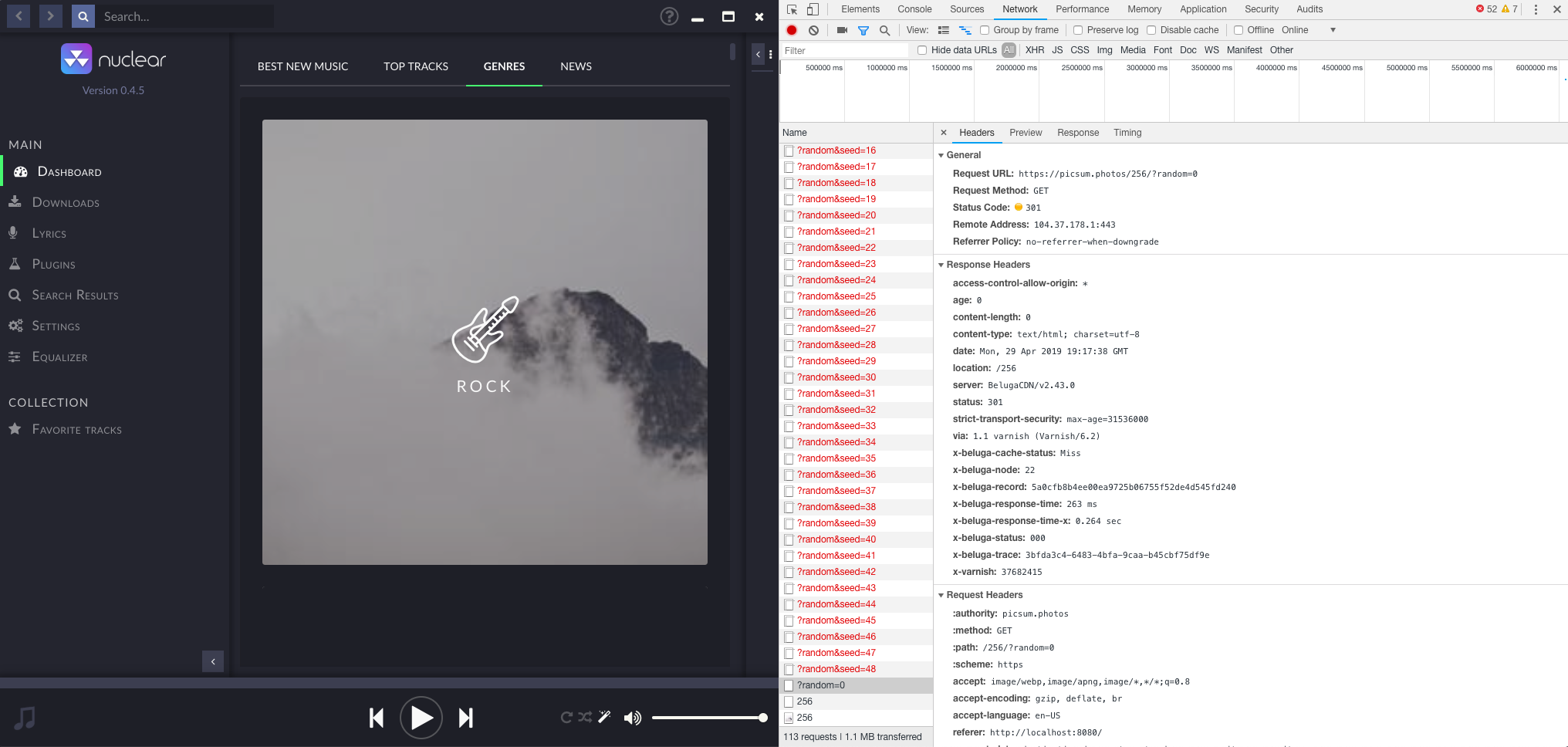Select the ?random&seed=30 network request
This screenshot has width=1568, height=747.
tap(836, 377)
